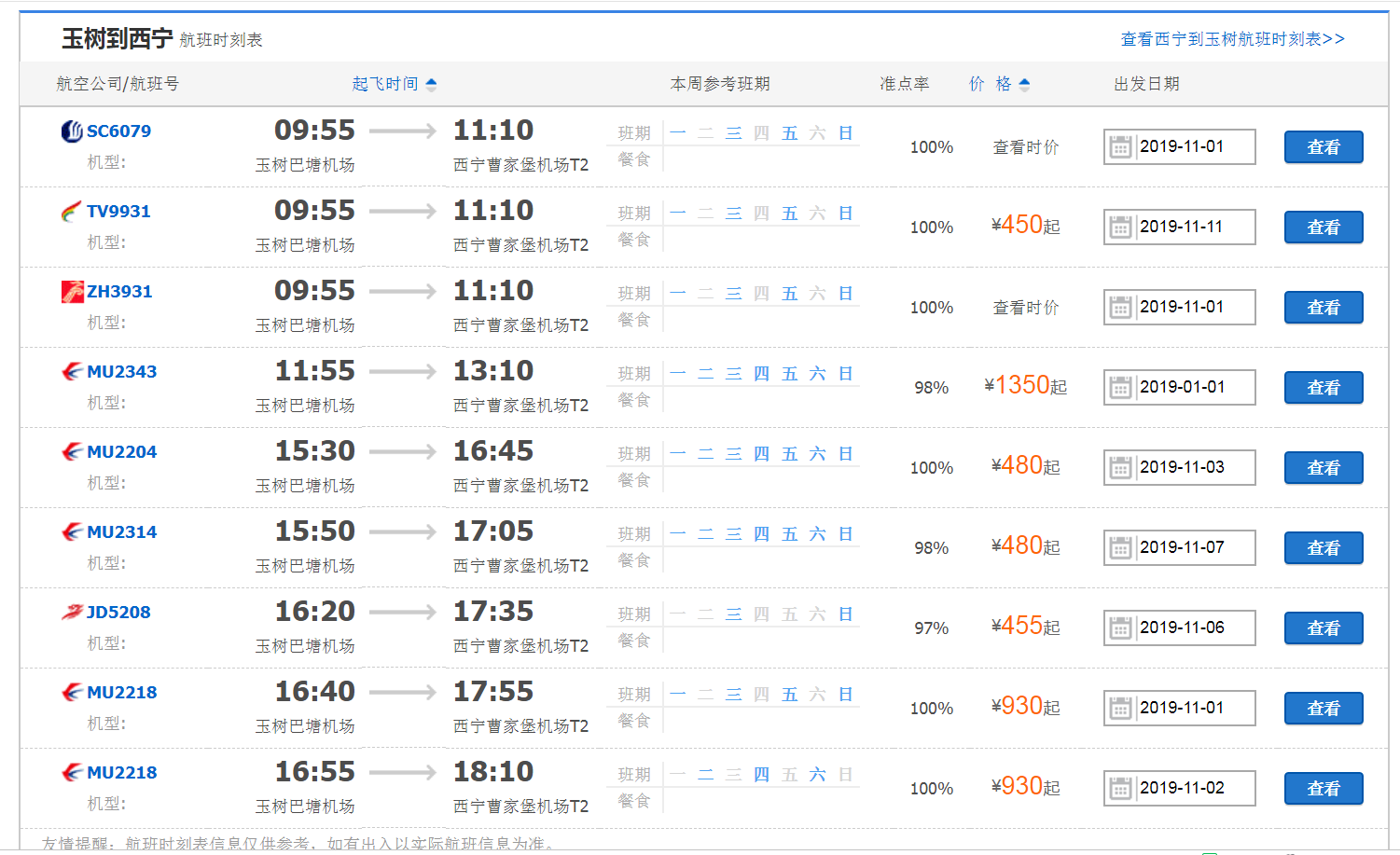This screenshot has width=1400, height=855.
Task: Click the 97% punctuality rate value
Action: click(932, 628)
